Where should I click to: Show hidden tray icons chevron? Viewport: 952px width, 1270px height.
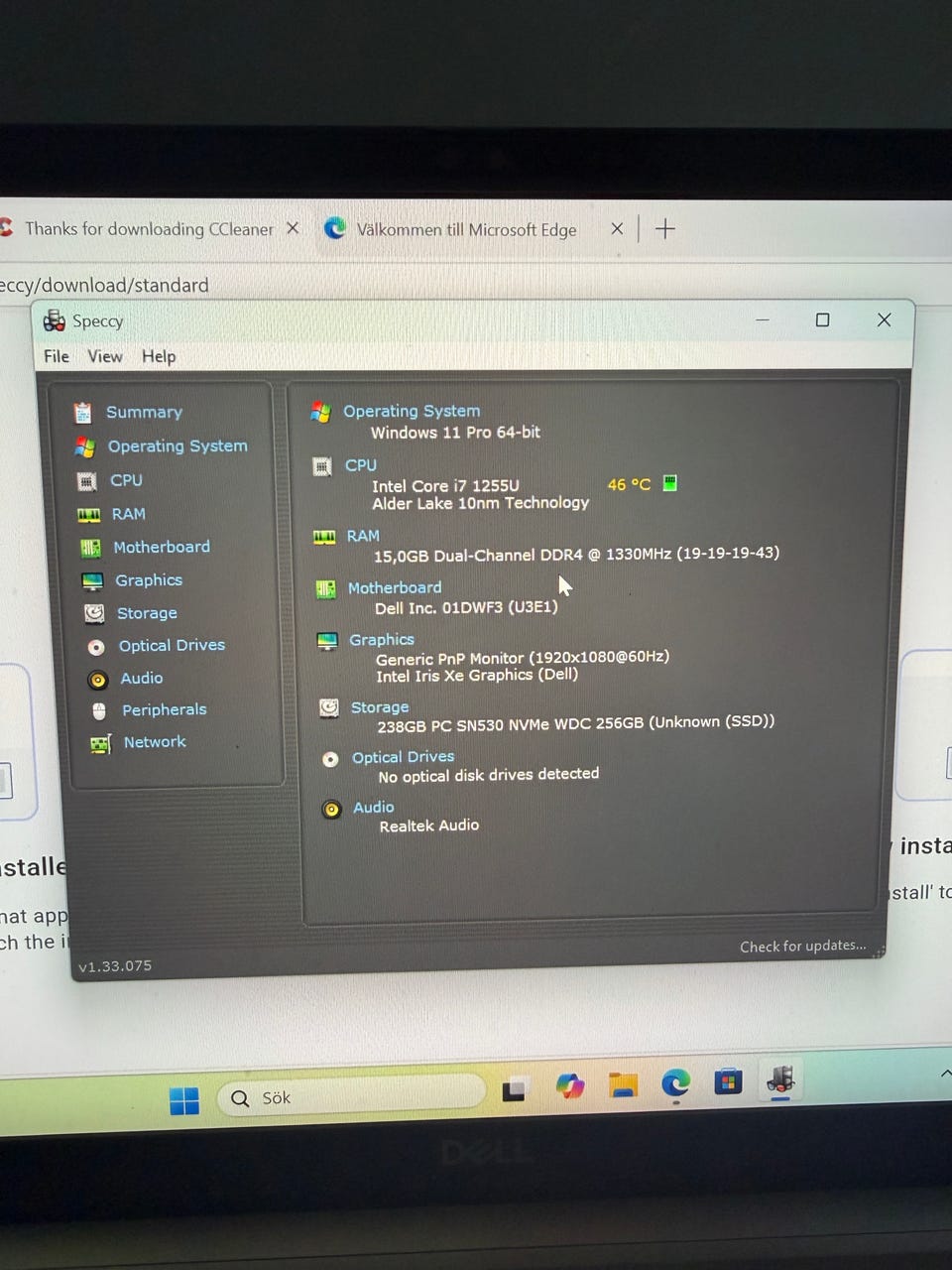click(x=945, y=1073)
